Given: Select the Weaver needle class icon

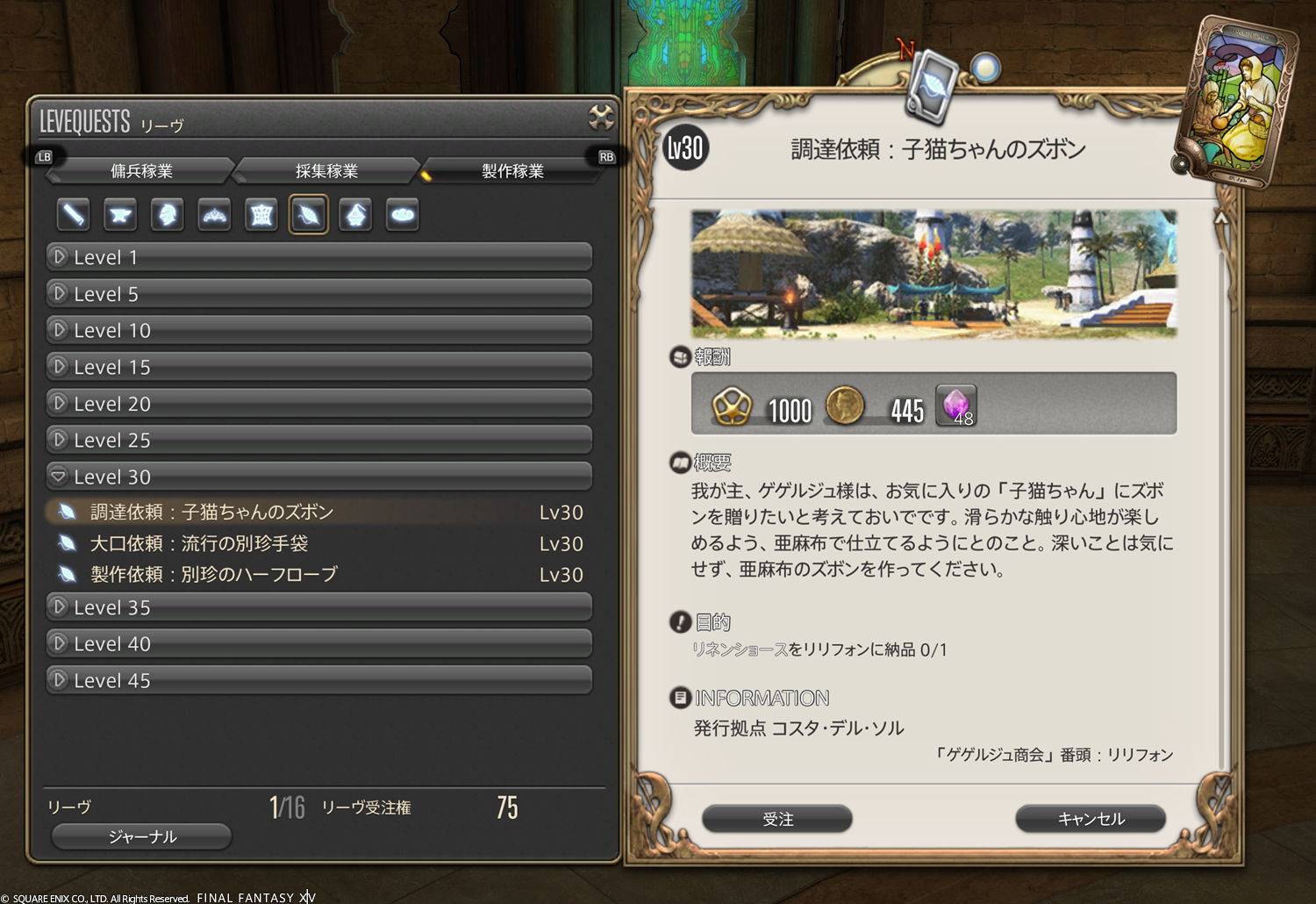Looking at the screenshot, I should [x=309, y=214].
